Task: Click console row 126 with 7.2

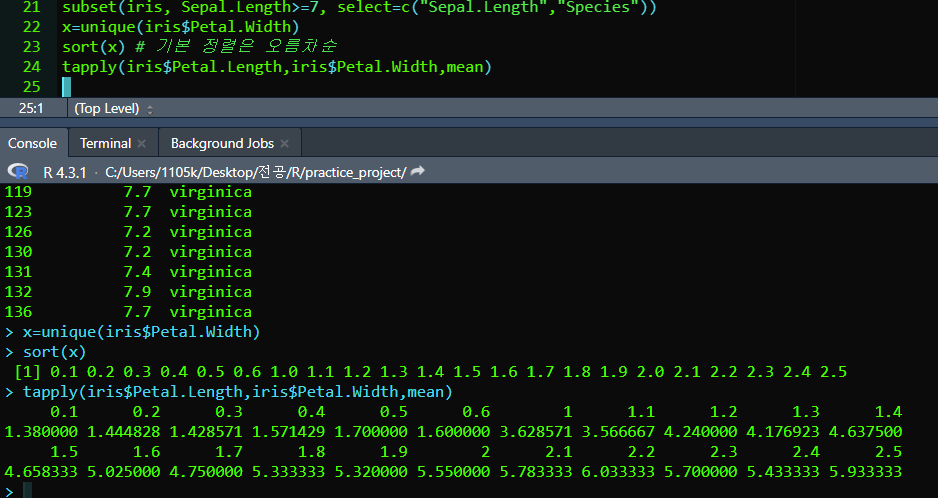Action: (x=128, y=232)
